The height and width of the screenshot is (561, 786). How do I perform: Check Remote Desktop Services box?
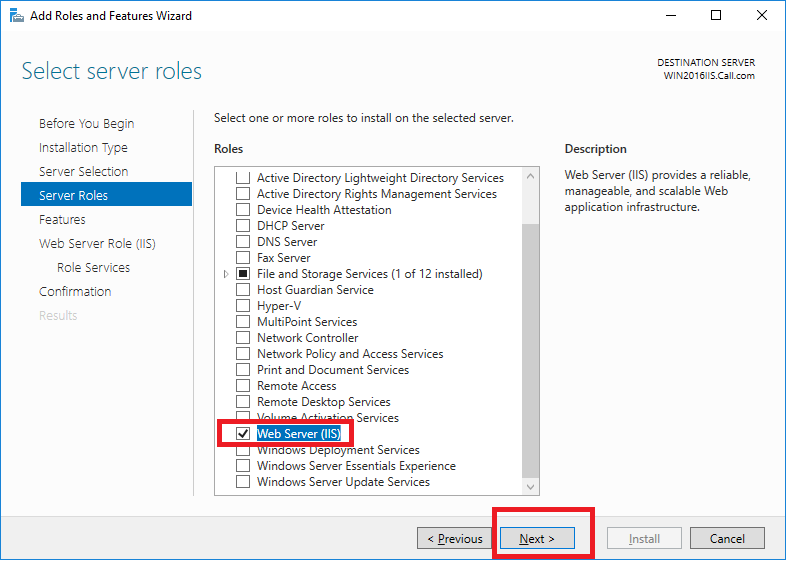(x=243, y=402)
